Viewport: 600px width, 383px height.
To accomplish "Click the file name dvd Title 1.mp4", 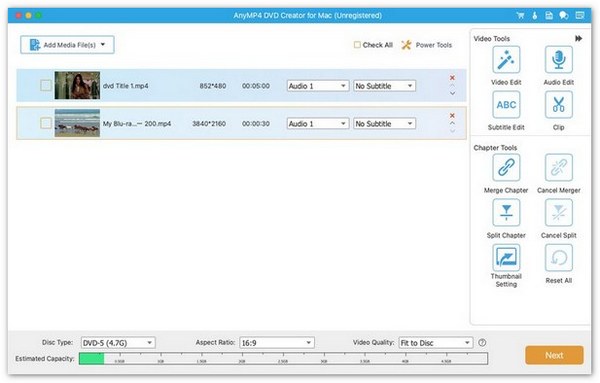I will [126, 86].
